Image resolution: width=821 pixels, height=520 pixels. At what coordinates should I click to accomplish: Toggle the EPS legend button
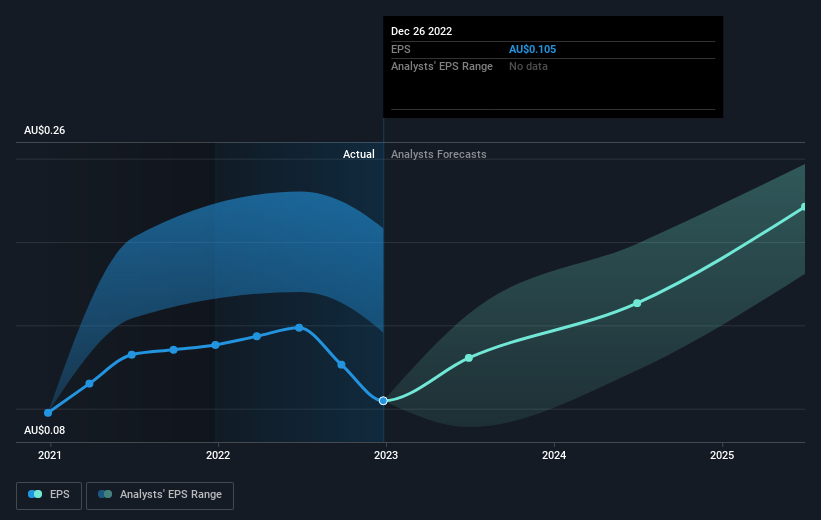49,495
